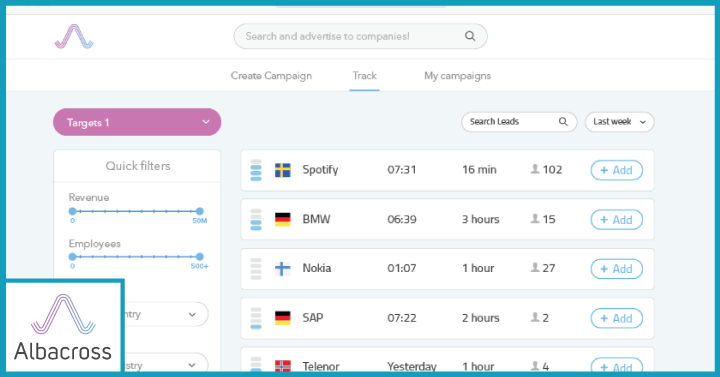Screen dimensions: 720x377
Task: Expand the country filter dropdown chevron
Action: pos(192,315)
